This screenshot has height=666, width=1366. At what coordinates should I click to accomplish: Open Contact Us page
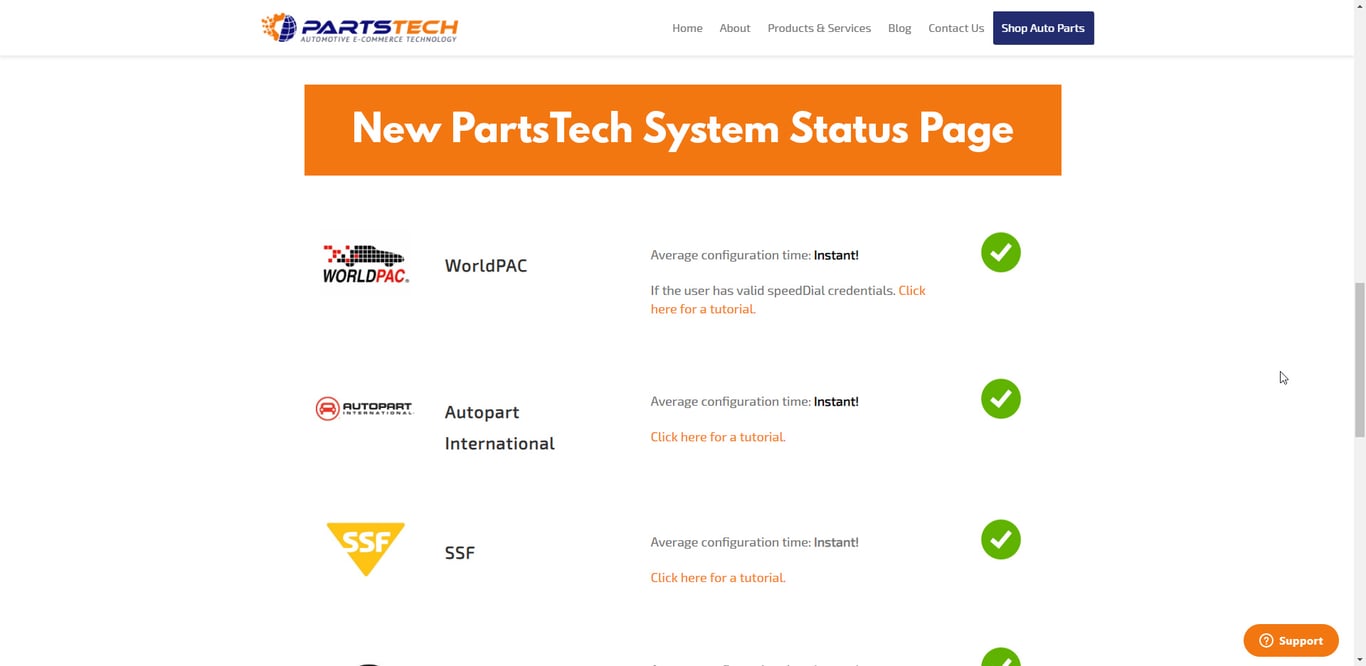coord(956,28)
